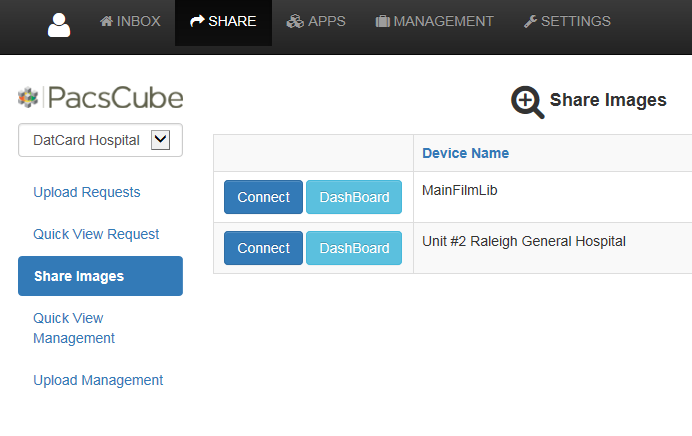Switch to the MANAGEMENT tab

pyautogui.click(x=434, y=21)
